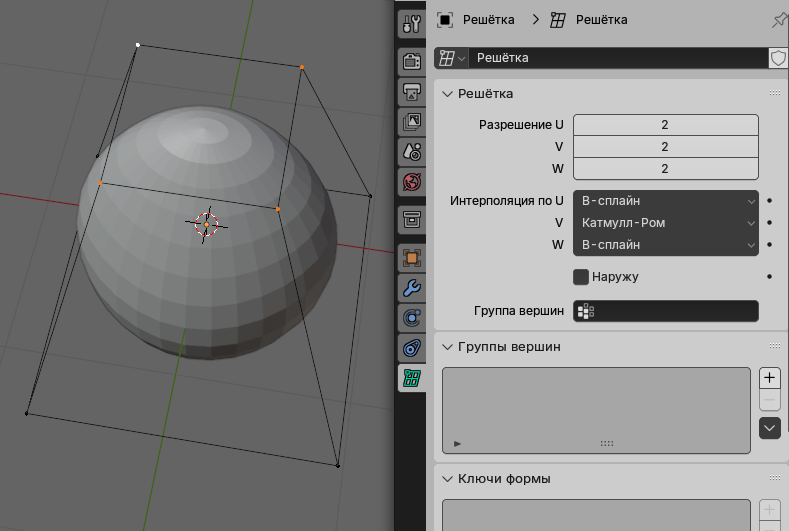Open the Интерполяция по U dropdown

pos(665,201)
